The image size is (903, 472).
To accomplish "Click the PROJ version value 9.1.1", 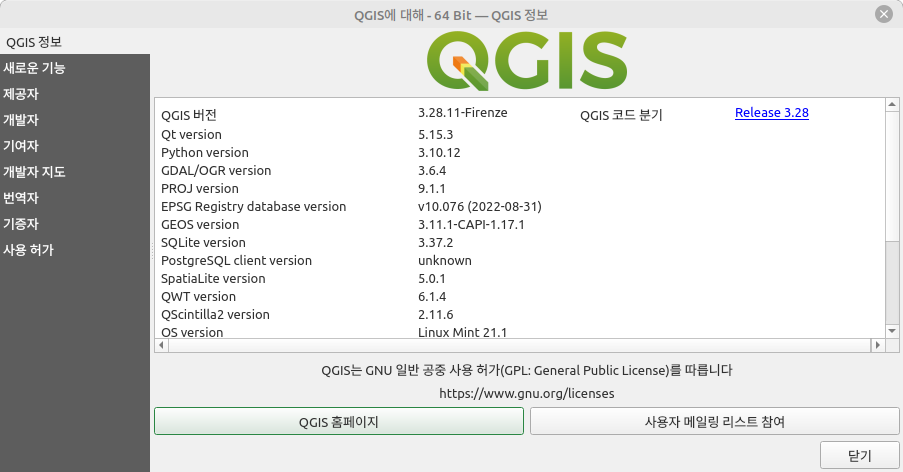I will pos(431,188).
